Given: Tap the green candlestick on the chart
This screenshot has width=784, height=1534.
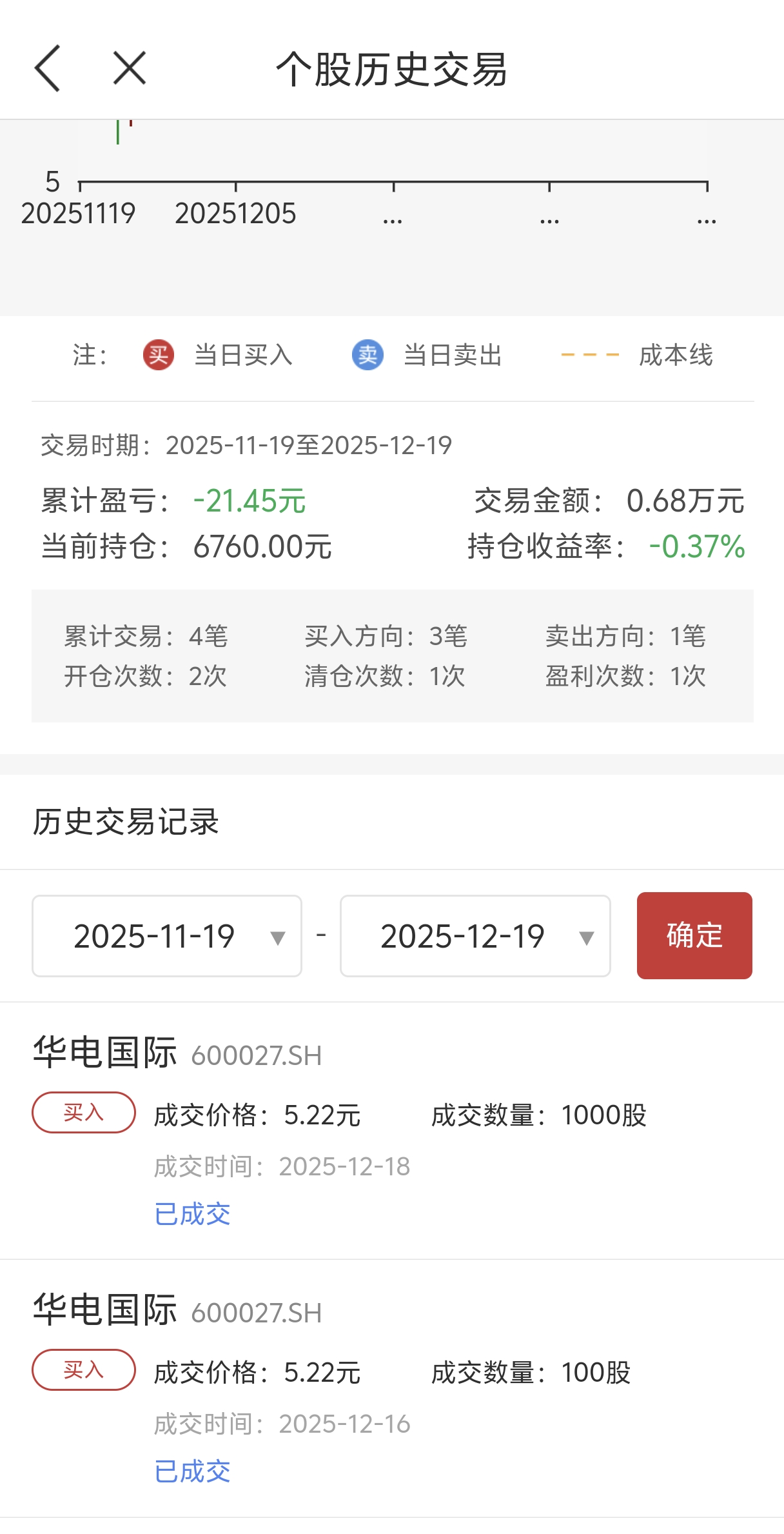Looking at the screenshot, I should (x=117, y=132).
